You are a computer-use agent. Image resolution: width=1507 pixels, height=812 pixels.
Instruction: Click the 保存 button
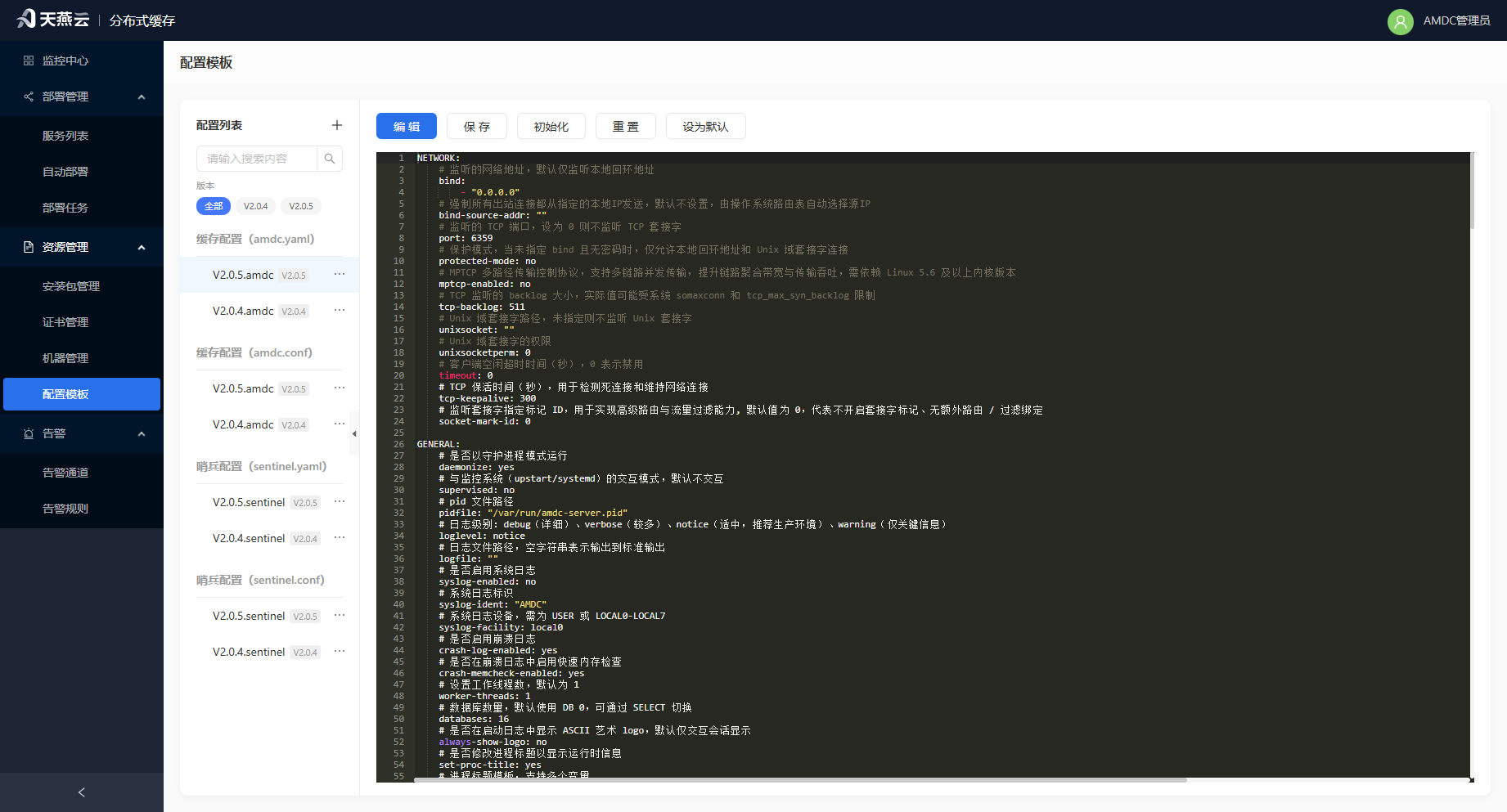coord(477,126)
